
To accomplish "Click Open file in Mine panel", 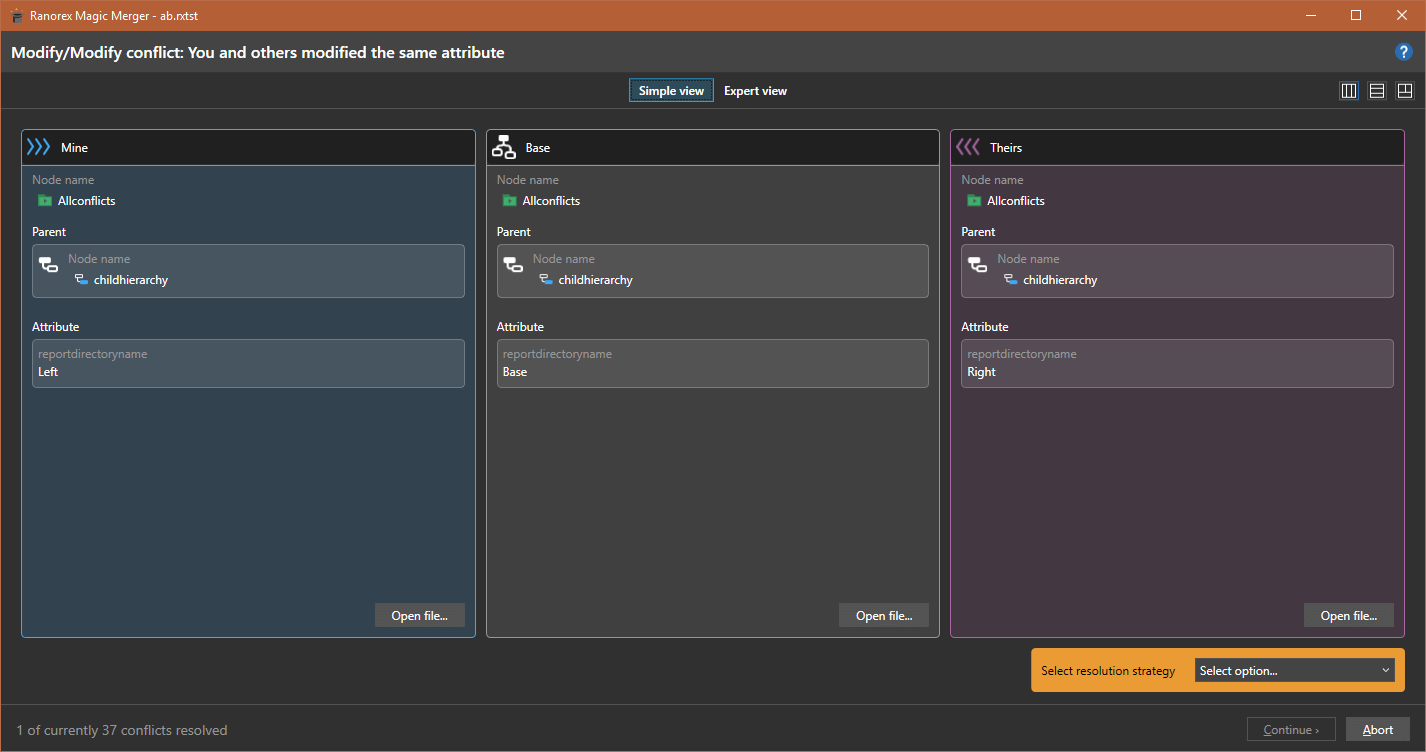I will click(420, 615).
